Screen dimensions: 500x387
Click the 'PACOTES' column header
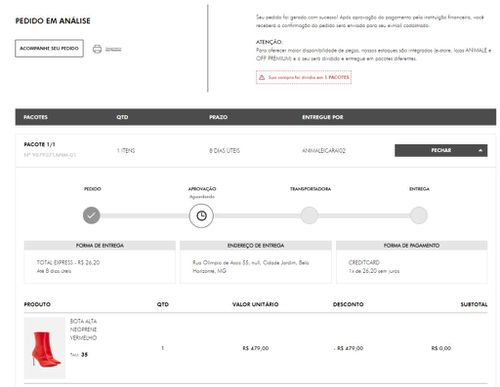pyautogui.click(x=36, y=117)
